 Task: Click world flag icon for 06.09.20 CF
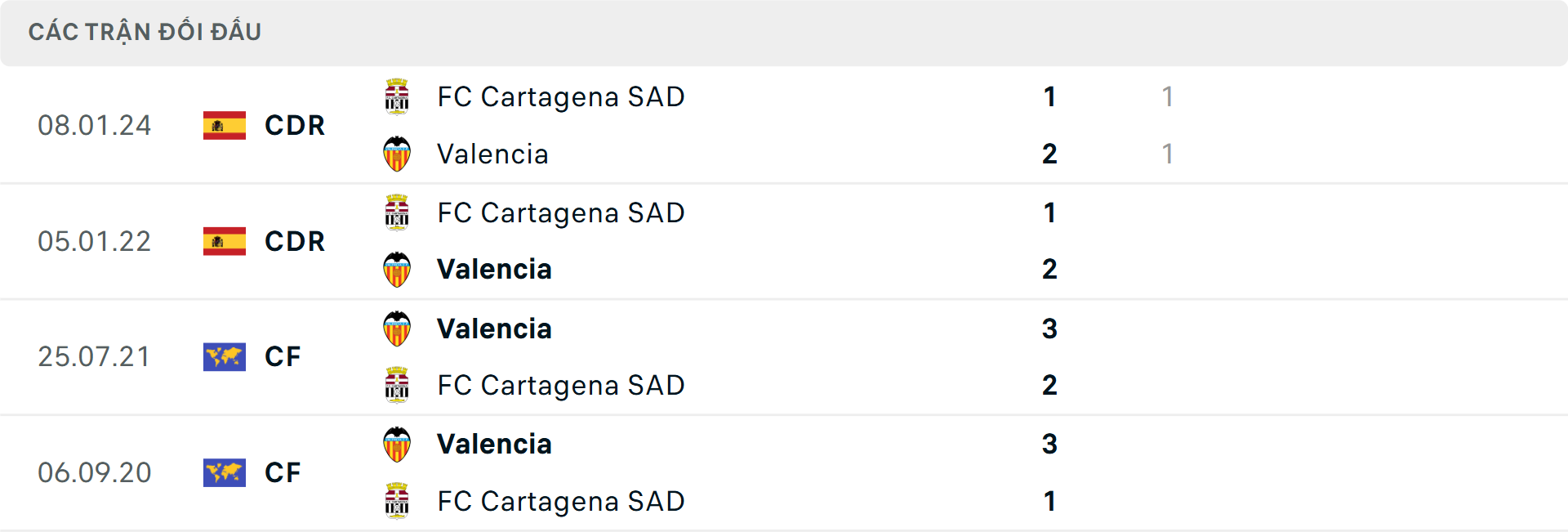coord(225,472)
